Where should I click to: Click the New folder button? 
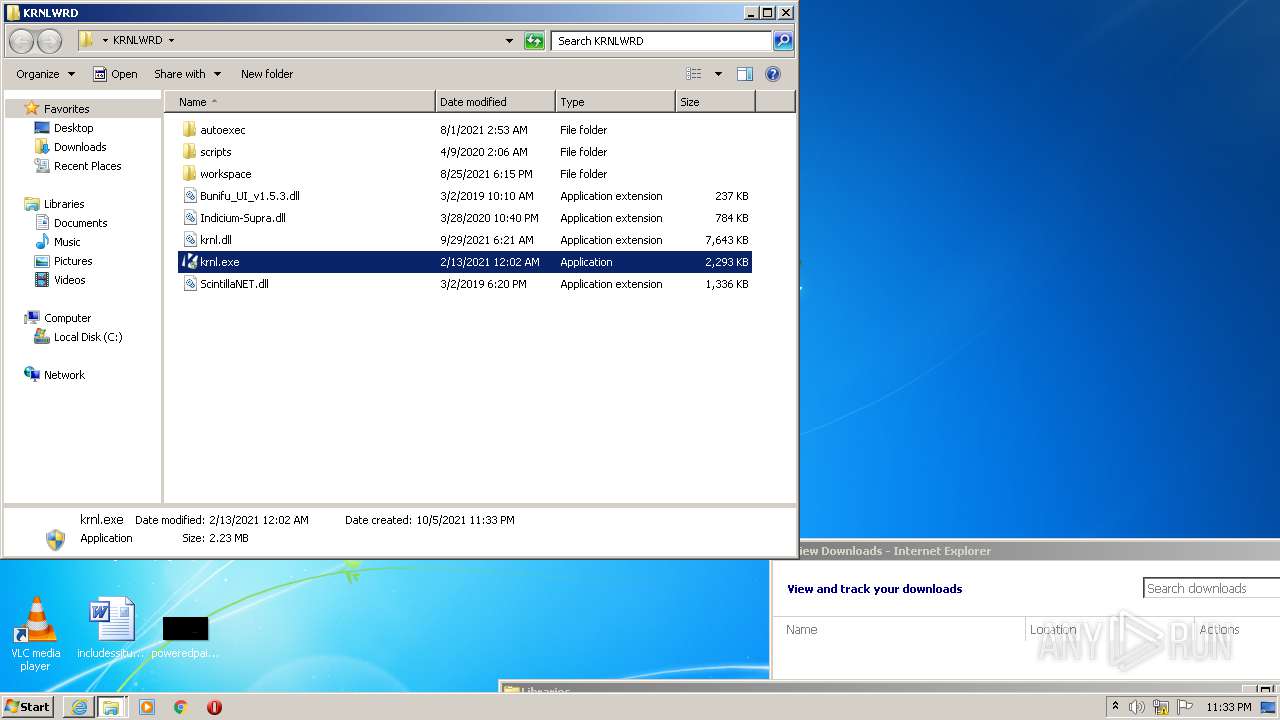click(x=267, y=74)
